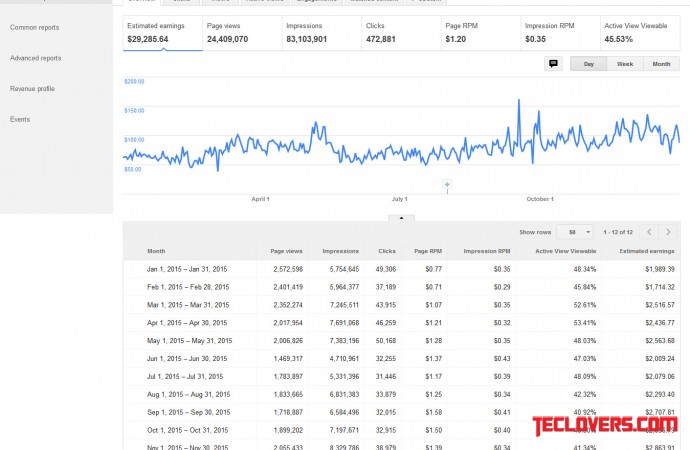
Task: Go to previous page of table rows
Action: (x=649, y=231)
